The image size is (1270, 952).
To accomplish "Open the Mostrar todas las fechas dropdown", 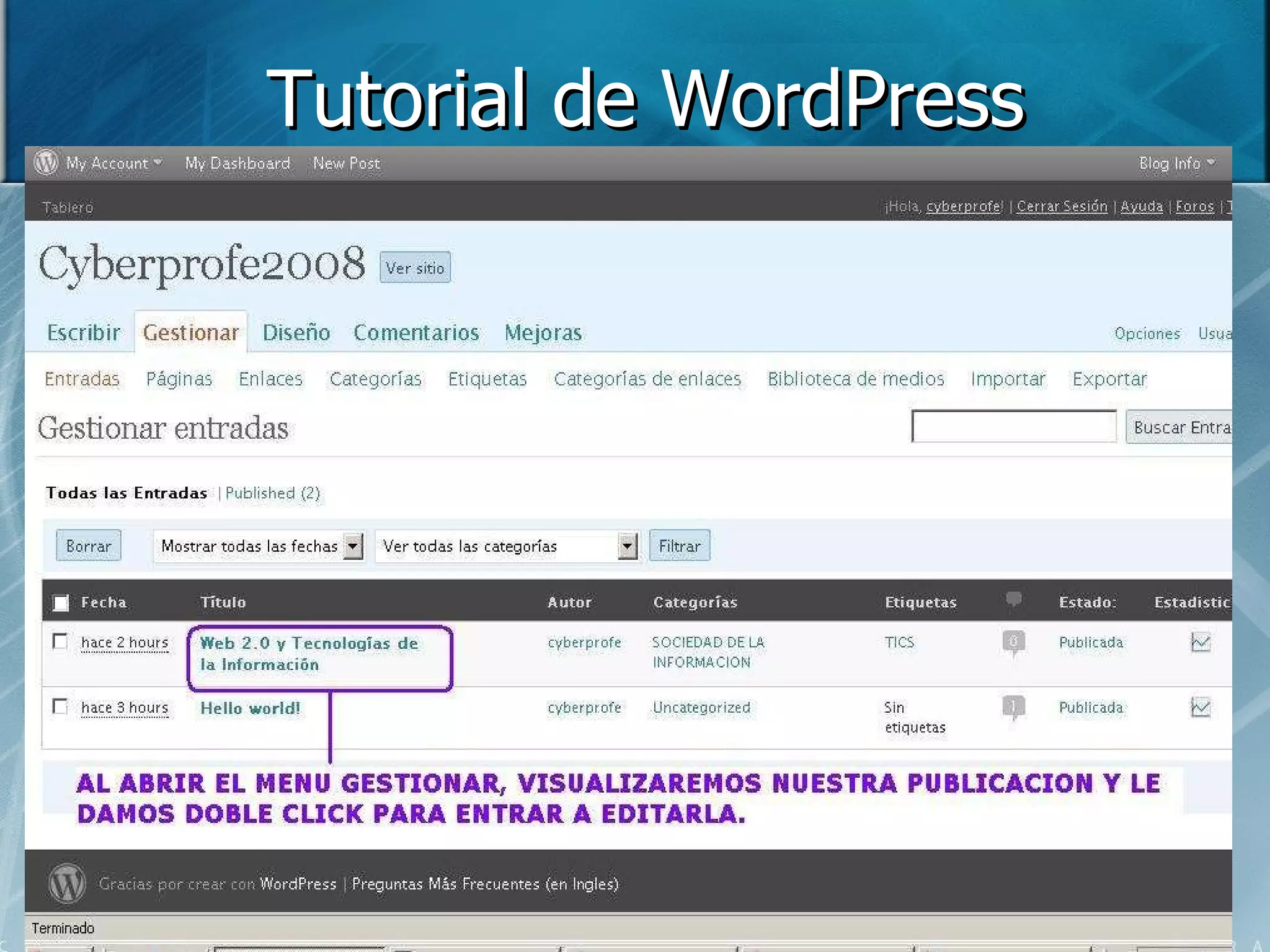I will 259,546.
